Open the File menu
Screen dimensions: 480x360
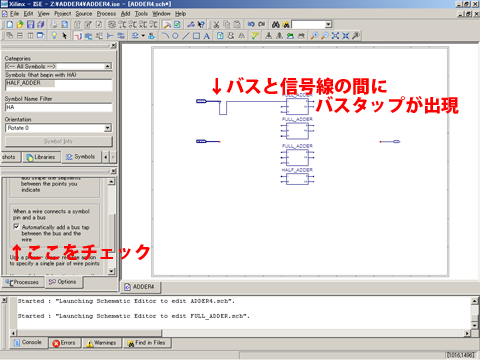coord(14,14)
